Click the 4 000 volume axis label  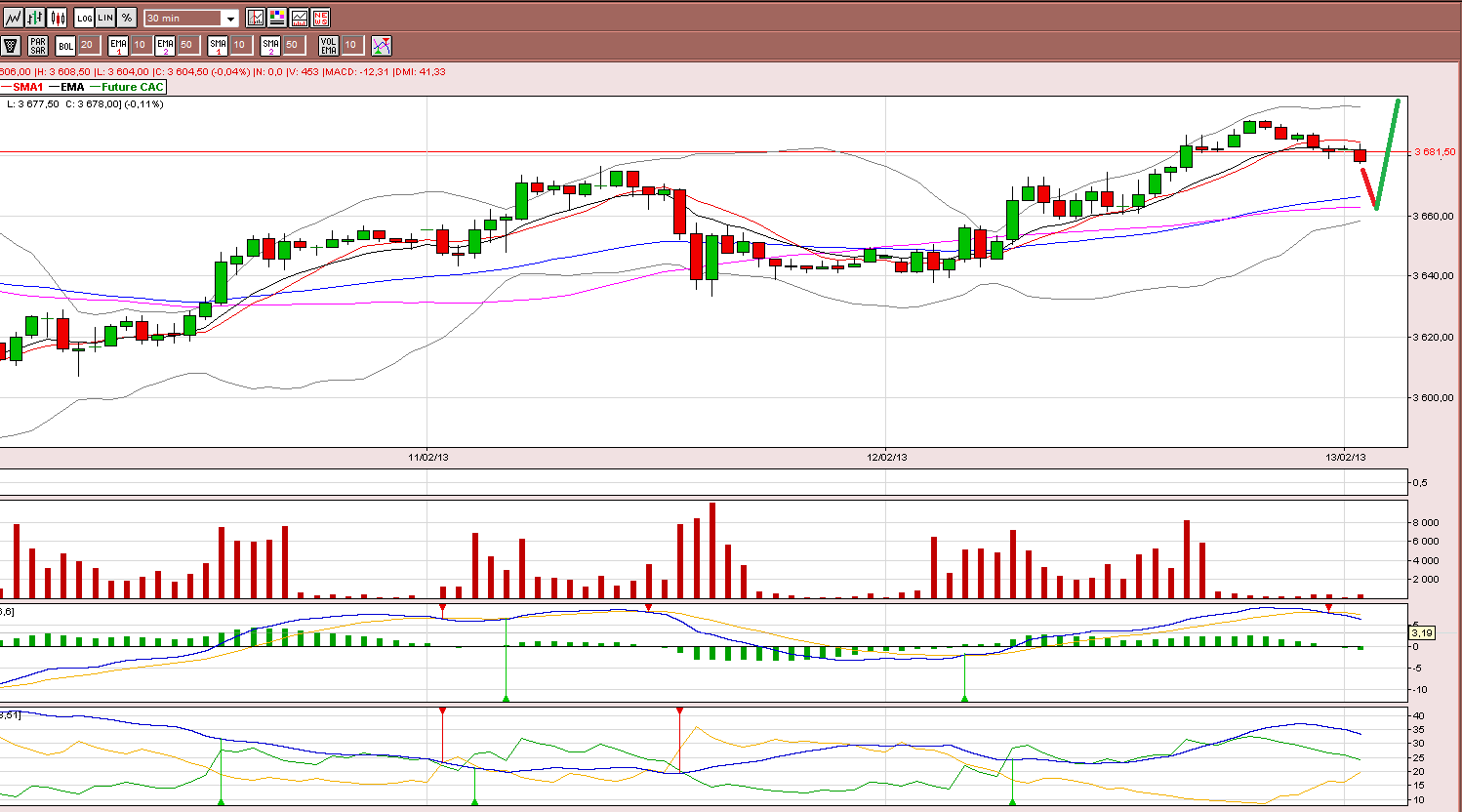pyautogui.click(x=1425, y=560)
